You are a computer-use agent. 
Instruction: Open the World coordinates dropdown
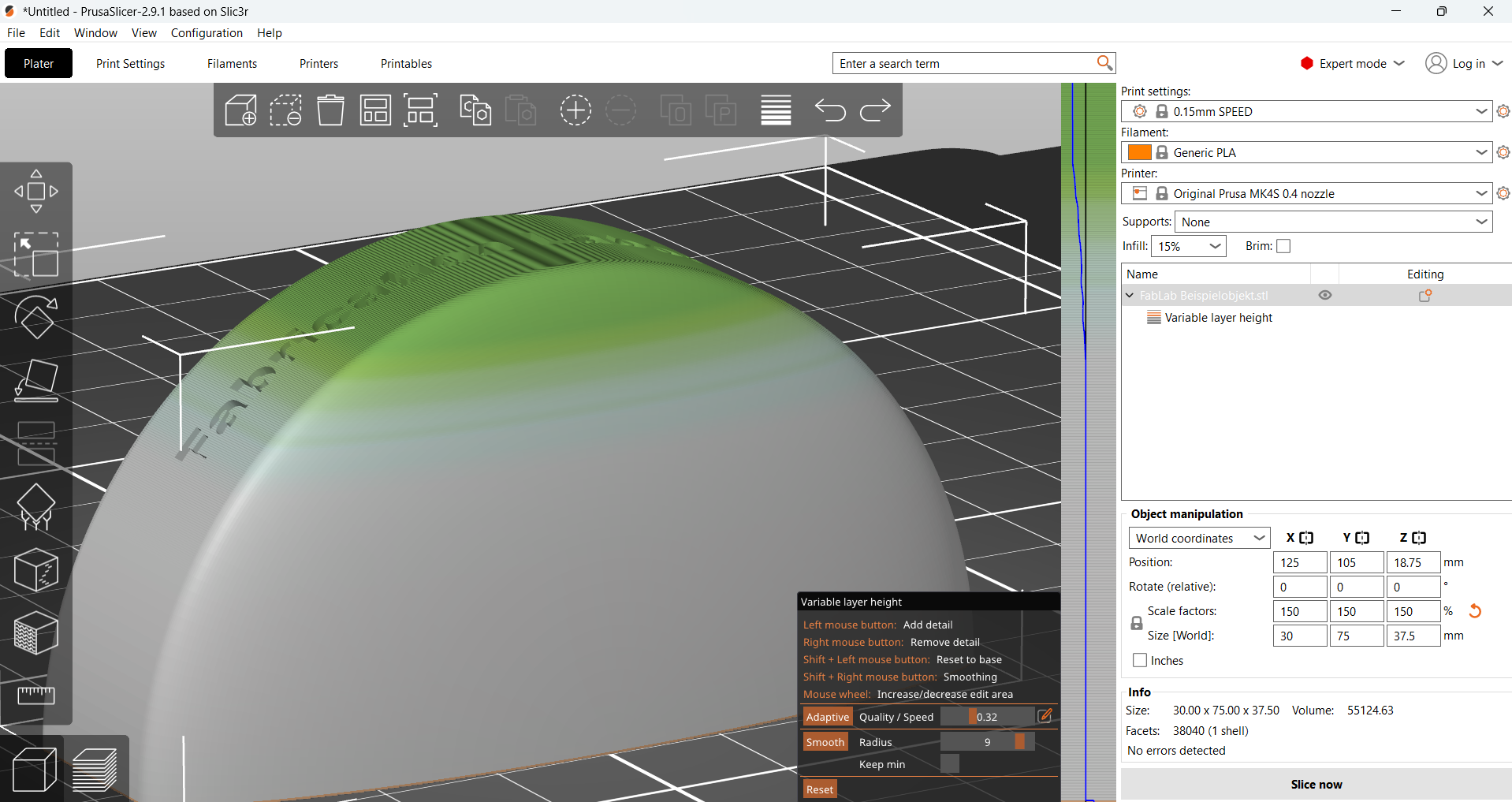click(x=1199, y=539)
